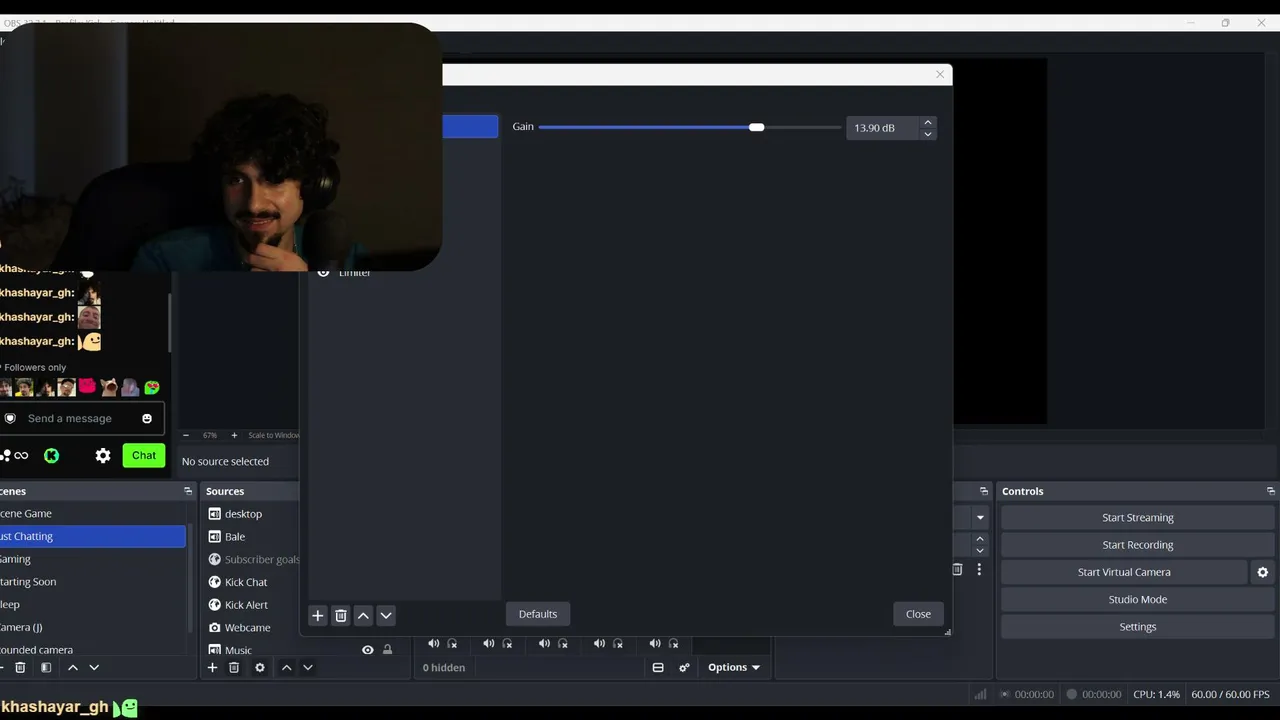Click the Close button in Filters dialog
1280x720 pixels.
pos(918,614)
